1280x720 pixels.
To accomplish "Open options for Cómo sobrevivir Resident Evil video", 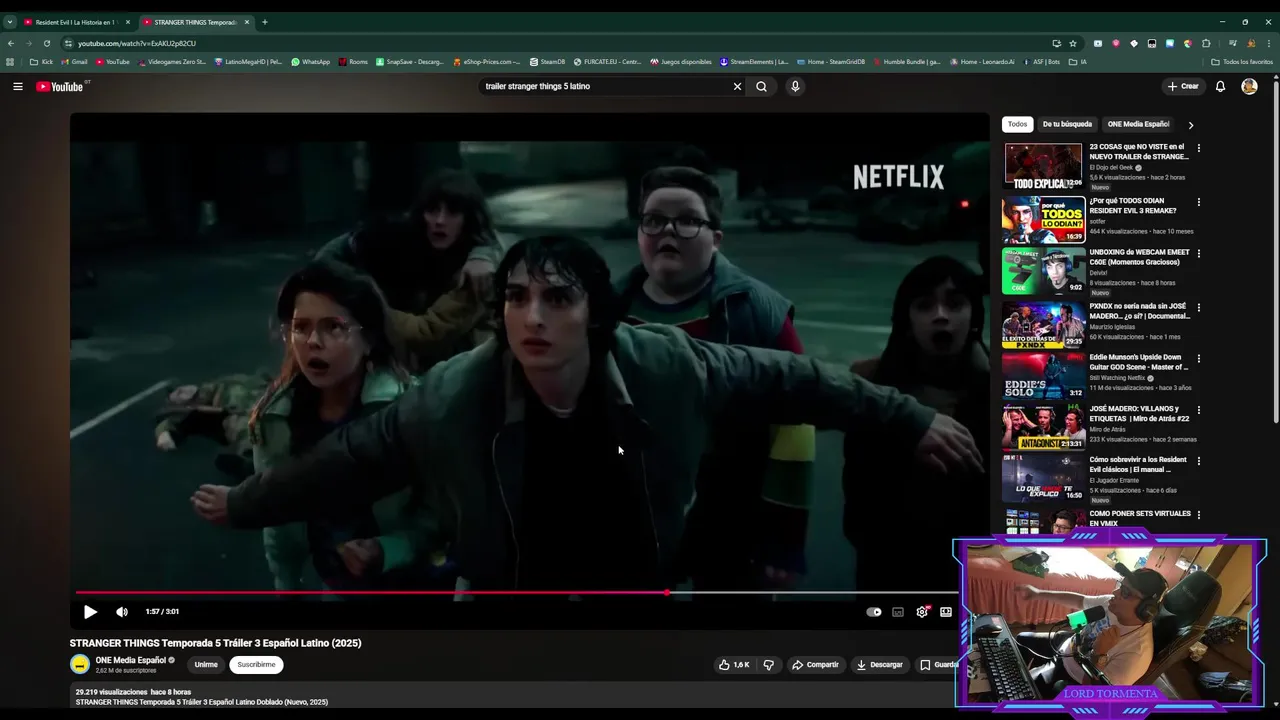I will [1199, 462].
